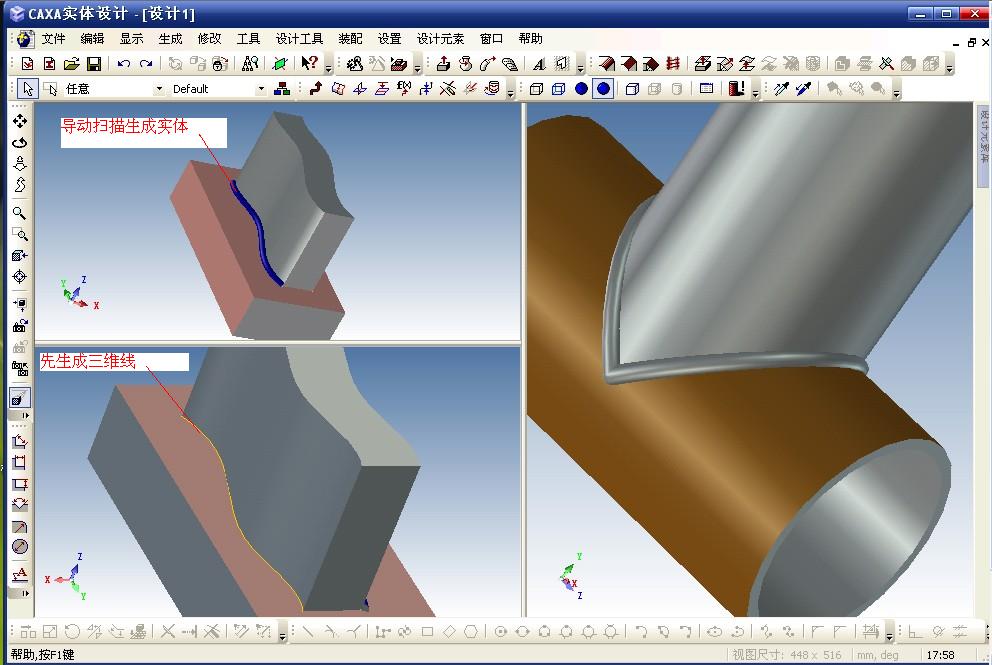
Task: Click the target/look-at view icon
Action: [20, 277]
